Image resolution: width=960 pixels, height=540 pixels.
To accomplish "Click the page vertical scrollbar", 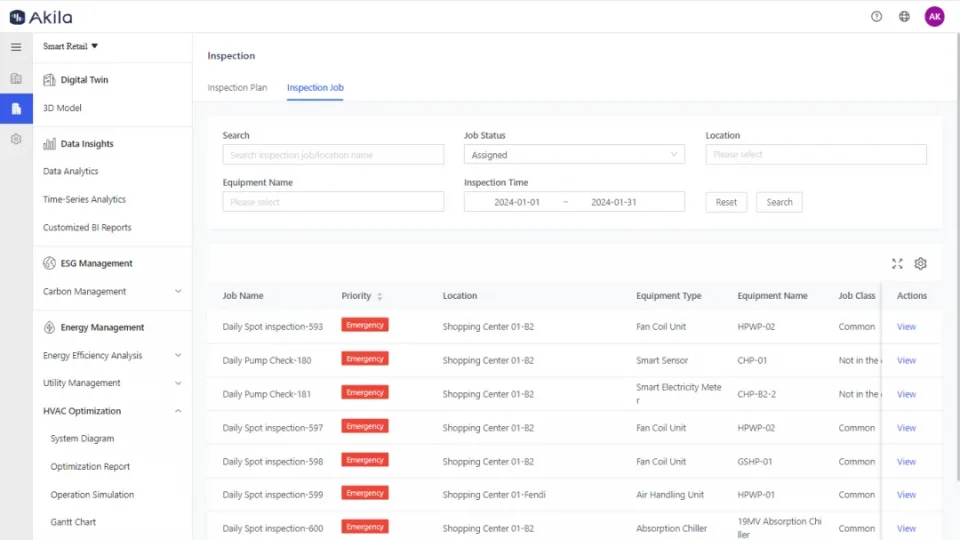I will [x=956, y=257].
